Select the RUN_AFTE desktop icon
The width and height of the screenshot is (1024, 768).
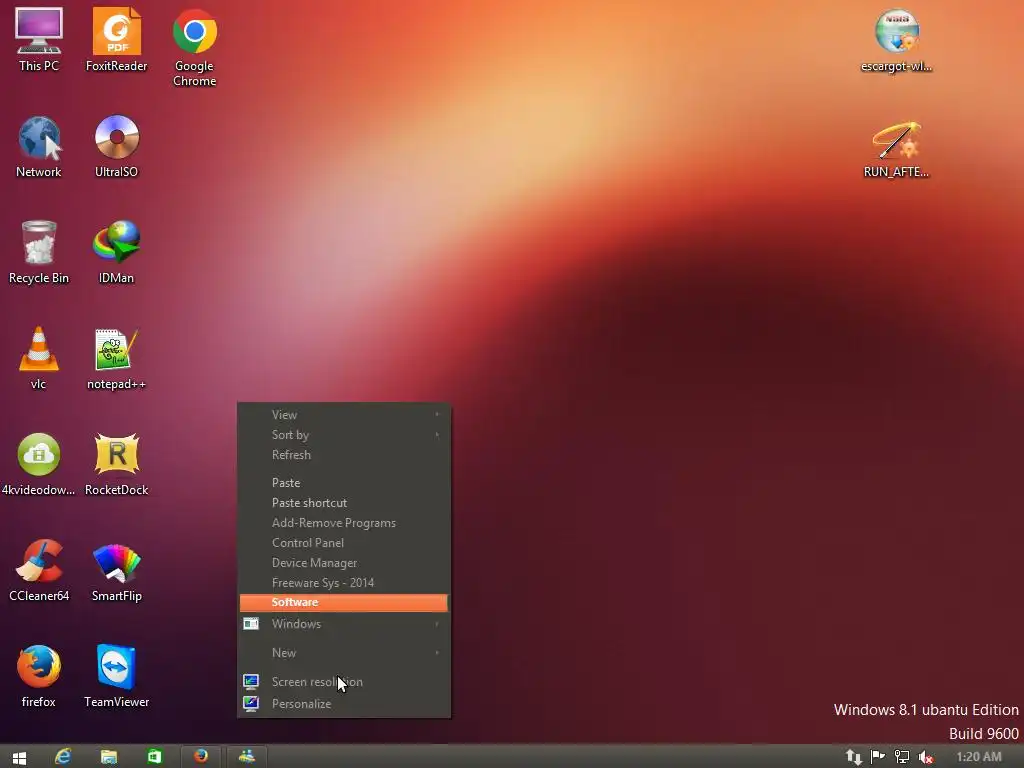pyautogui.click(x=896, y=149)
